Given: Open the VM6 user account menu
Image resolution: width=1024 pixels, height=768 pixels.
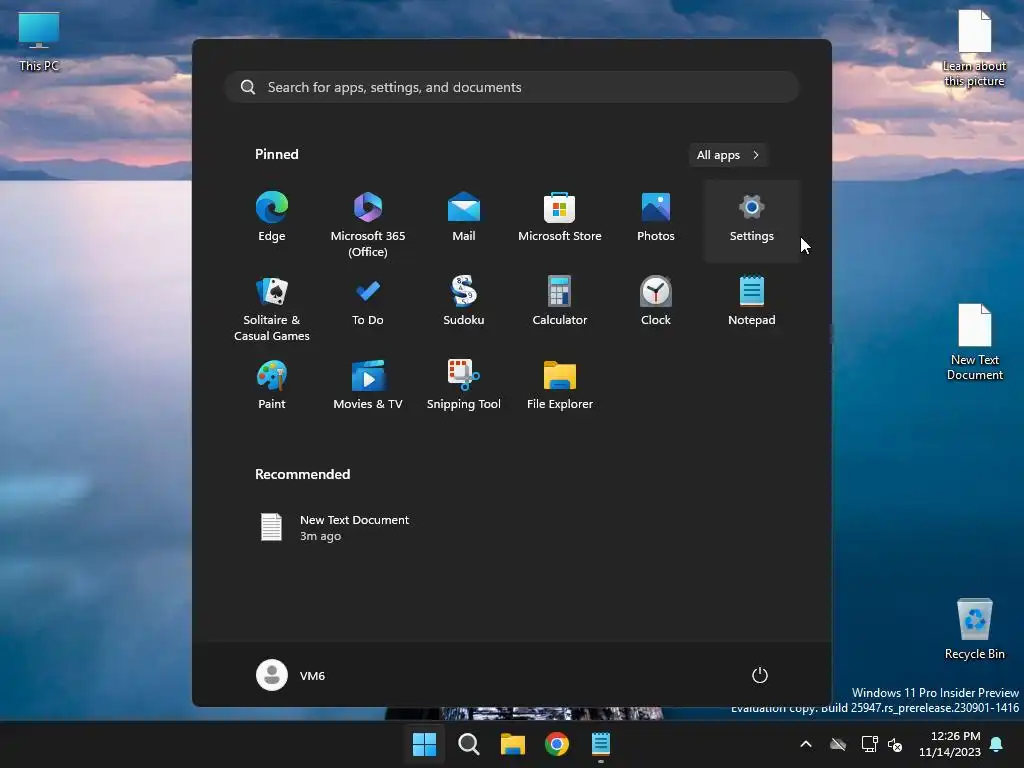Looking at the screenshot, I should pos(291,675).
